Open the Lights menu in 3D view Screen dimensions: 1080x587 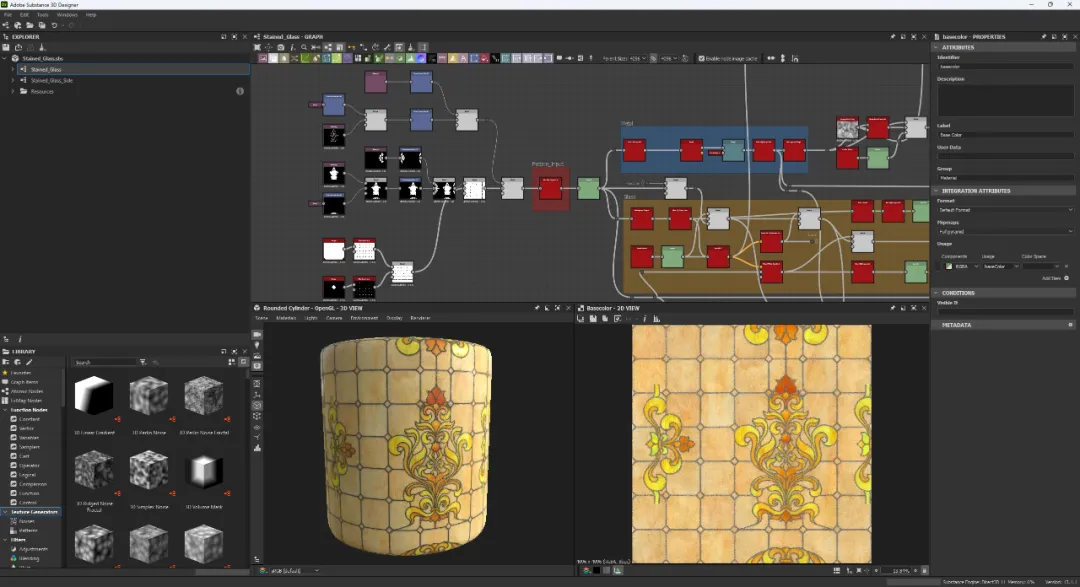pyautogui.click(x=311, y=318)
